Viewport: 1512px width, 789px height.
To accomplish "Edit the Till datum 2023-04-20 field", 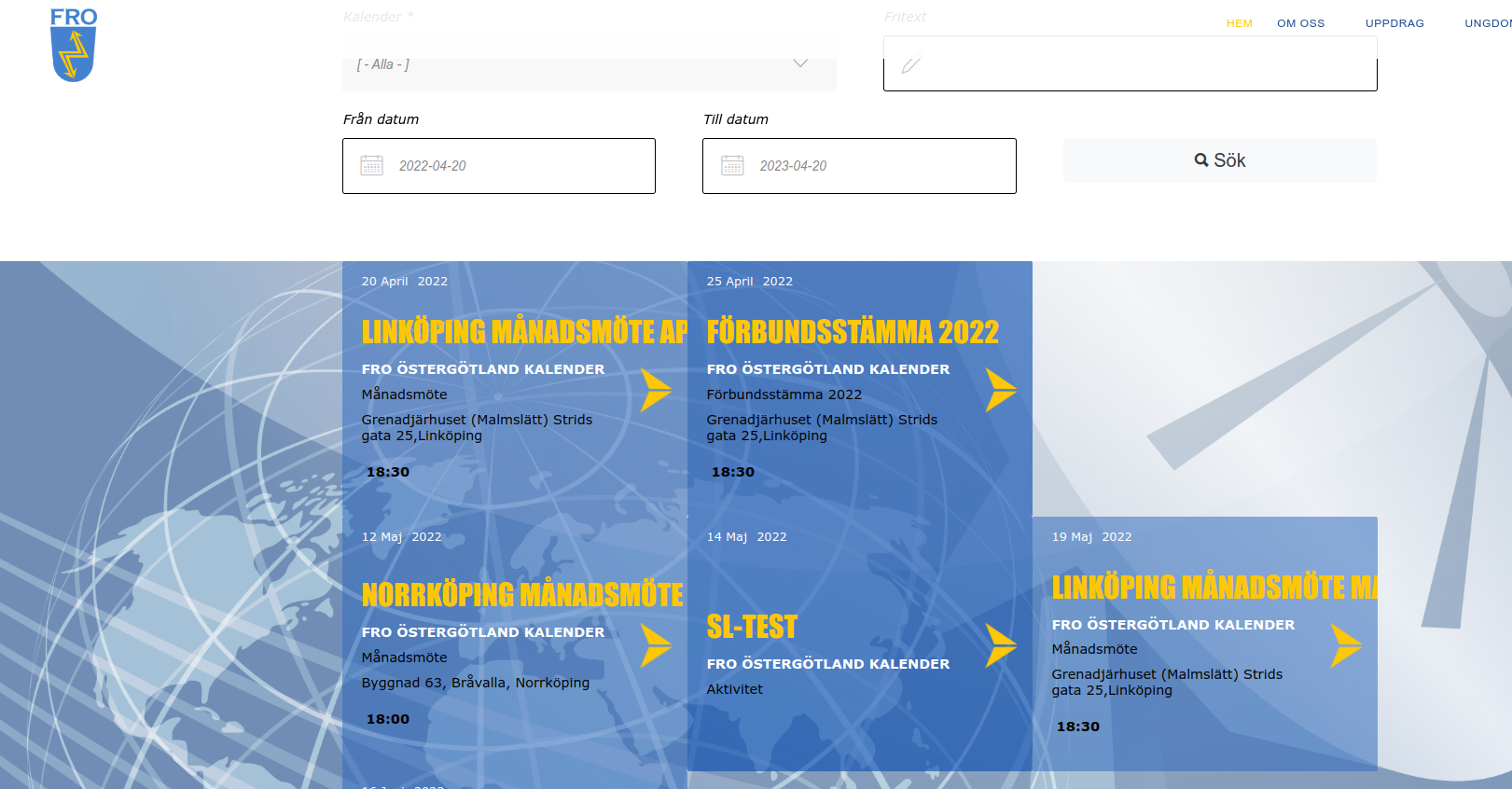I will tap(859, 166).
